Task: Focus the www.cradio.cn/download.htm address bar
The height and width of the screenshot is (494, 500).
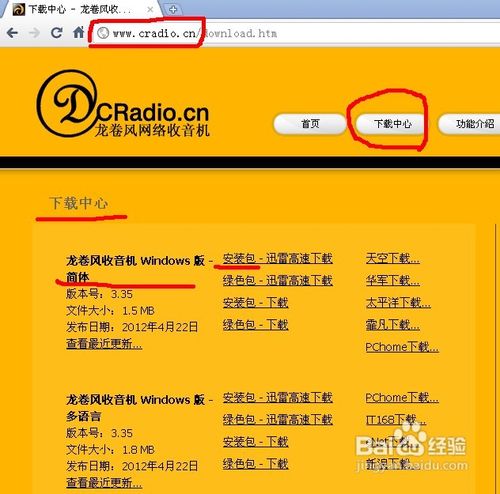Action: click(x=293, y=33)
